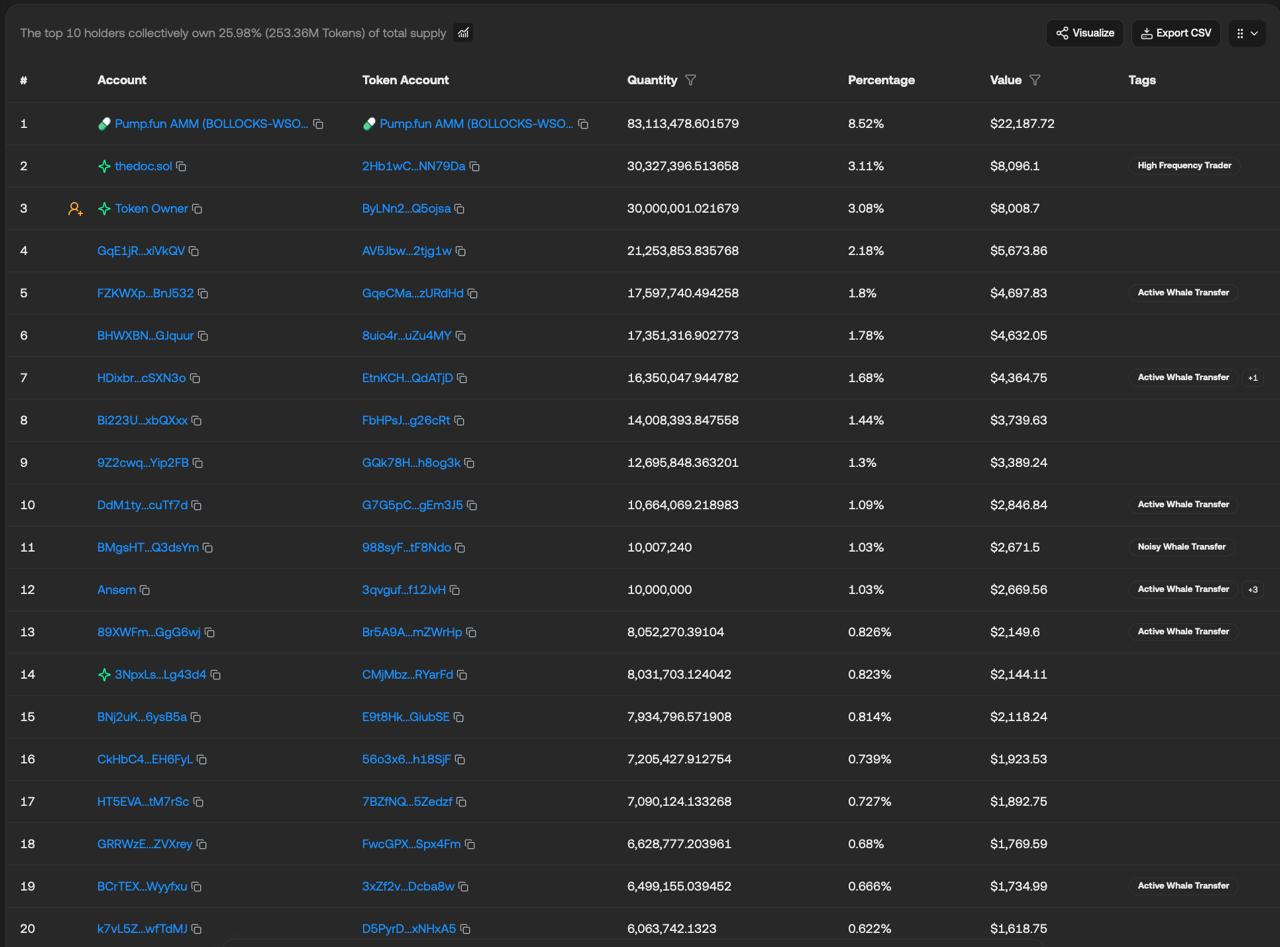Image resolution: width=1280 pixels, height=947 pixels.
Task: Copy token account D5PyrD...xNHxA5
Action: tap(465, 929)
